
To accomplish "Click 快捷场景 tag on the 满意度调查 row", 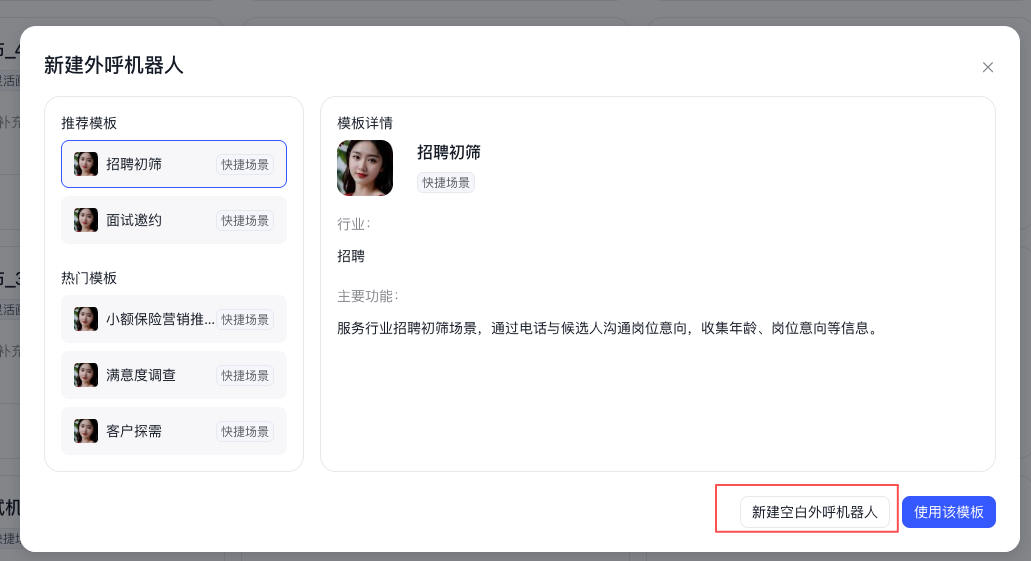I will [245, 375].
